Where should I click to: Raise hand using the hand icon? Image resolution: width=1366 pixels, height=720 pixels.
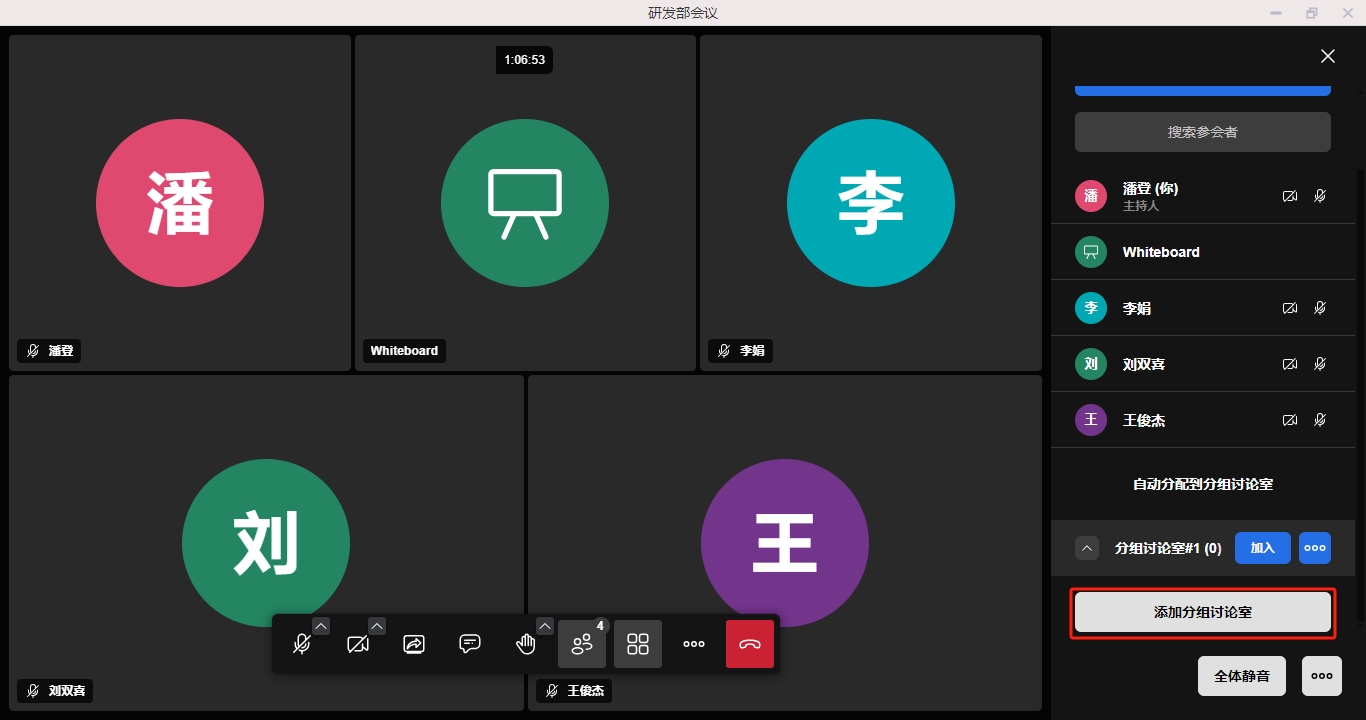(525, 644)
